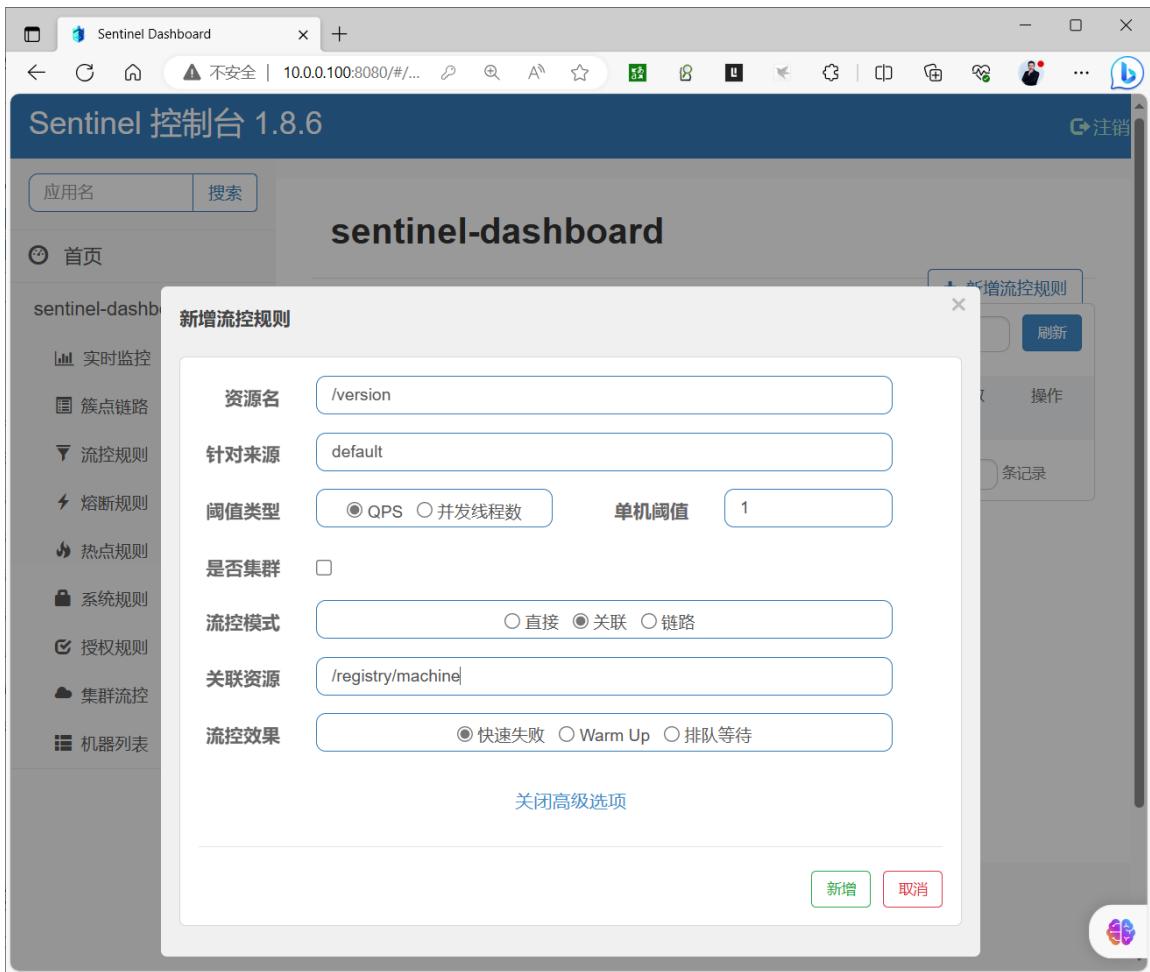Click the zoom magnifier icon in address bar
This screenshot has height=972, width=1150.
pos(491,72)
